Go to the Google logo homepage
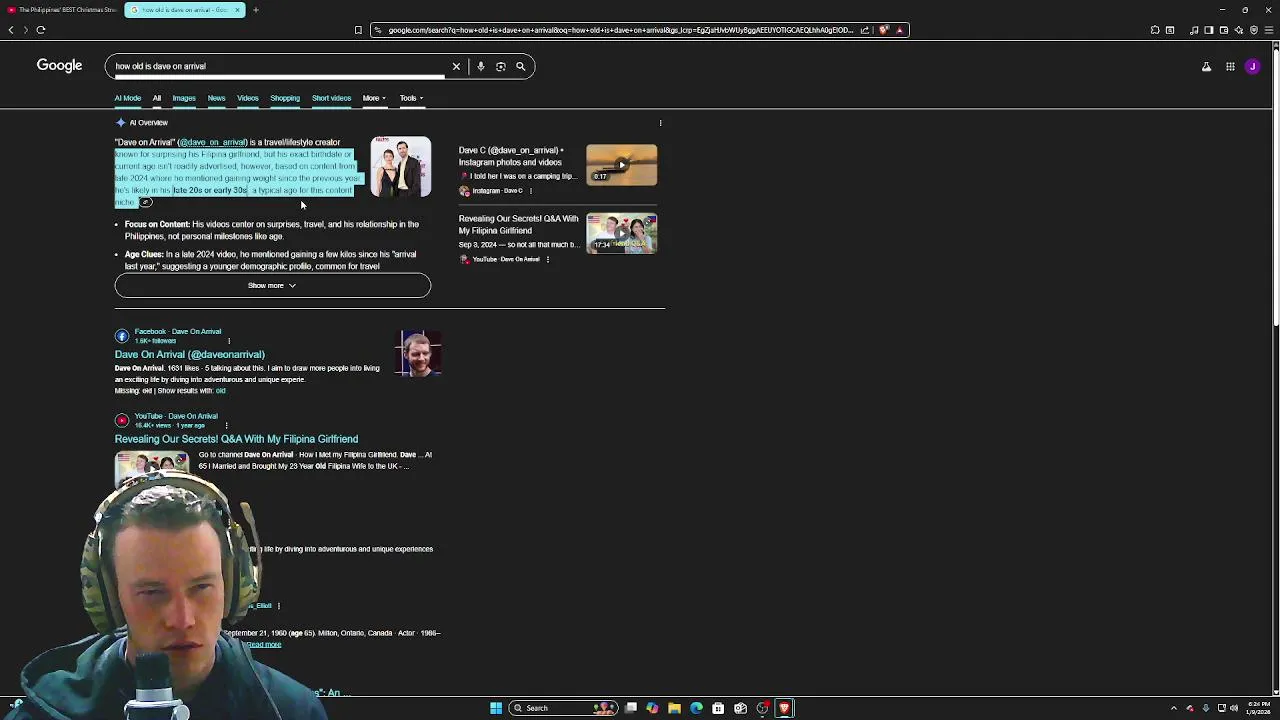Image resolution: width=1280 pixels, height=720 pixels. click(x=59, y=65)
